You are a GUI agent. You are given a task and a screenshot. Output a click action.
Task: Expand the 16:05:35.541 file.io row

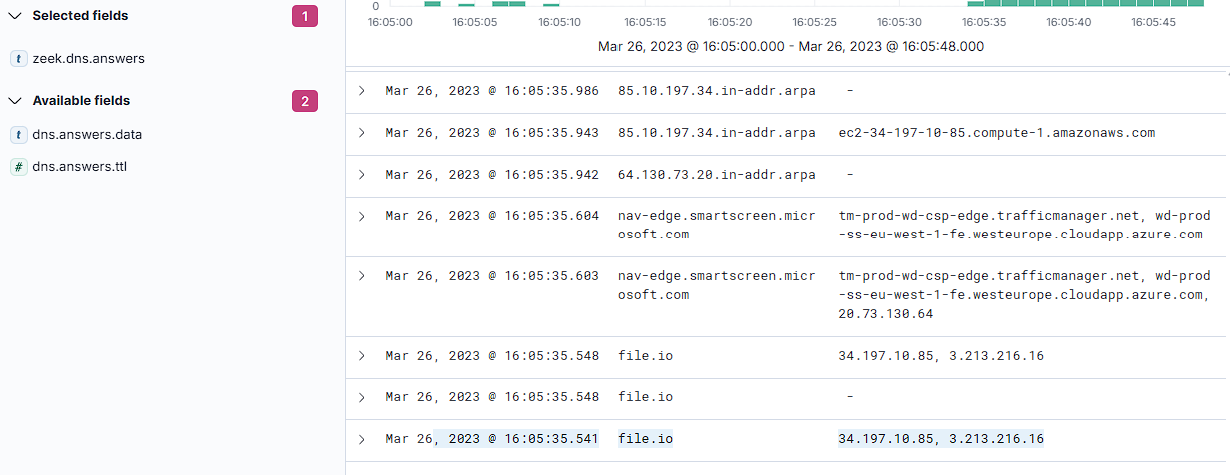[x=362, y=439]
